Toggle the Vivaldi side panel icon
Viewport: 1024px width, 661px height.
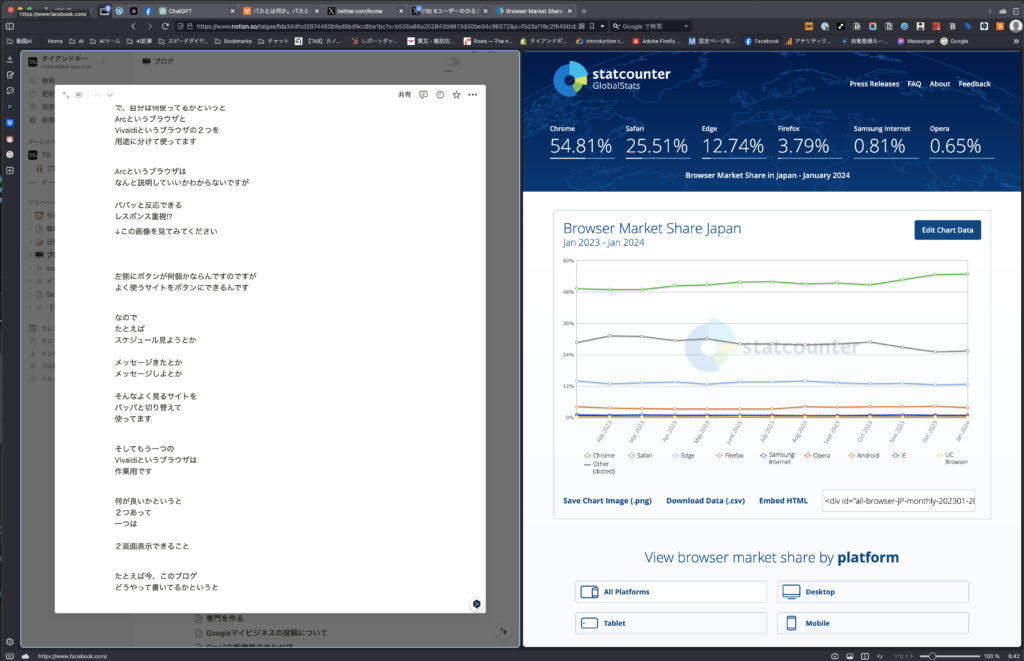pyautogui.click(x=10, y=26)
